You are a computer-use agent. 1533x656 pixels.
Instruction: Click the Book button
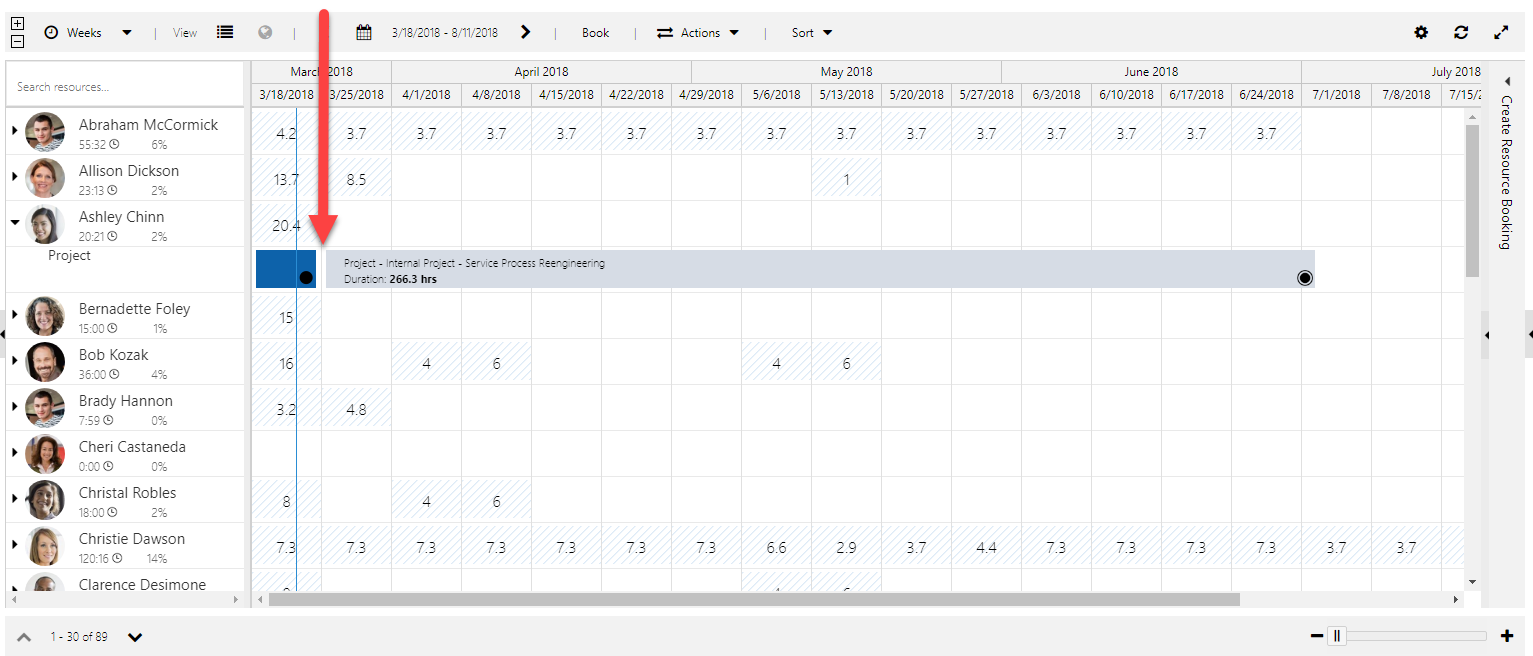pos(595,32)
